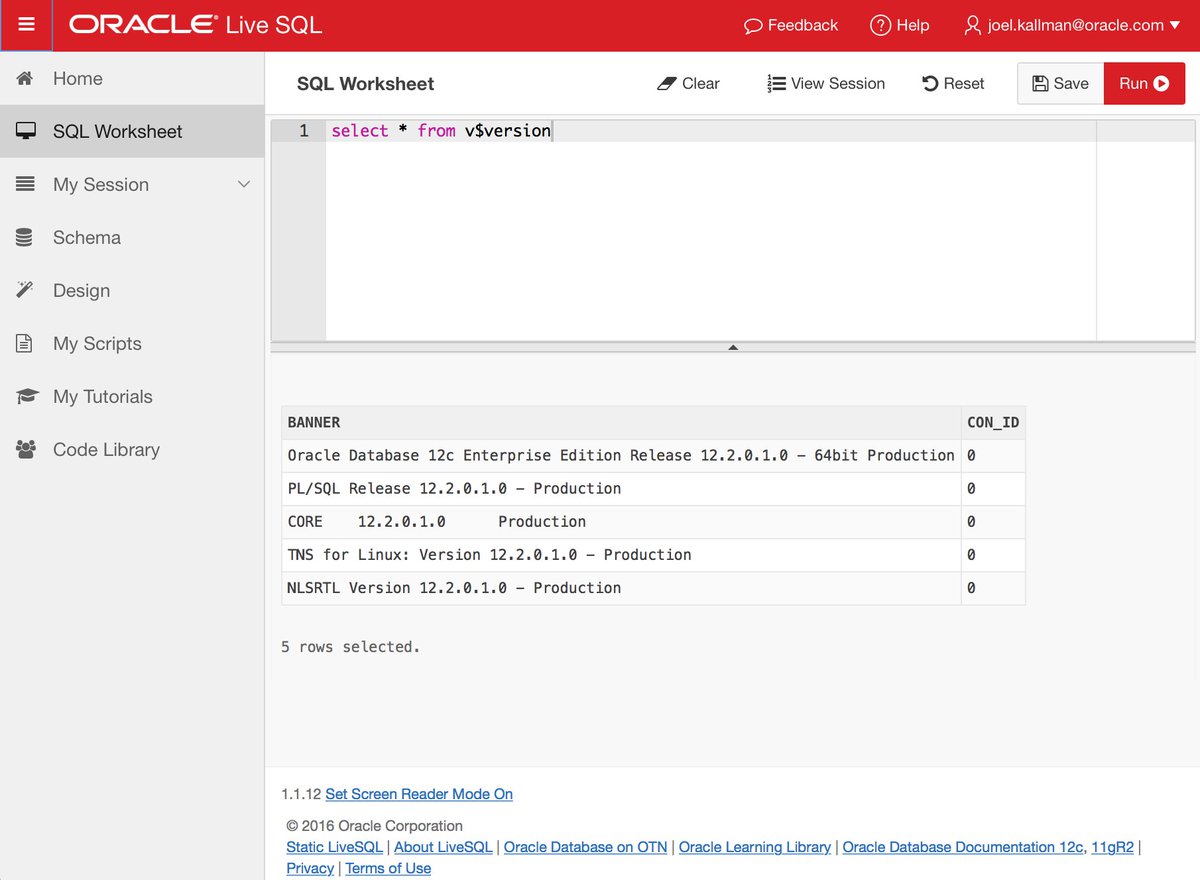Click the Help question mark icon
The height and width of the screenshot is (880, 1200).
pos(880,25)
